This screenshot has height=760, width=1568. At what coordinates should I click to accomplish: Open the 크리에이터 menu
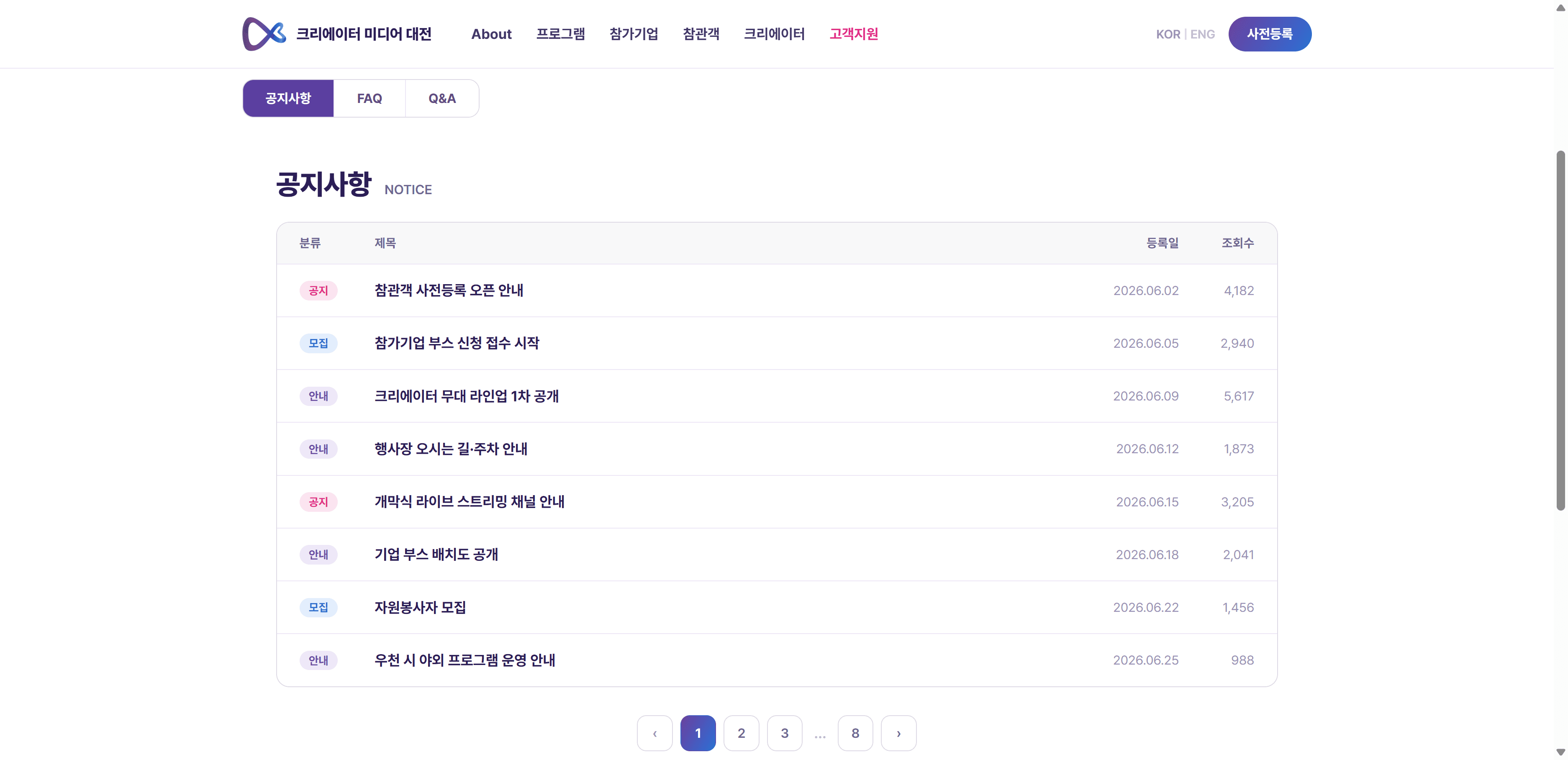[774, 34]
